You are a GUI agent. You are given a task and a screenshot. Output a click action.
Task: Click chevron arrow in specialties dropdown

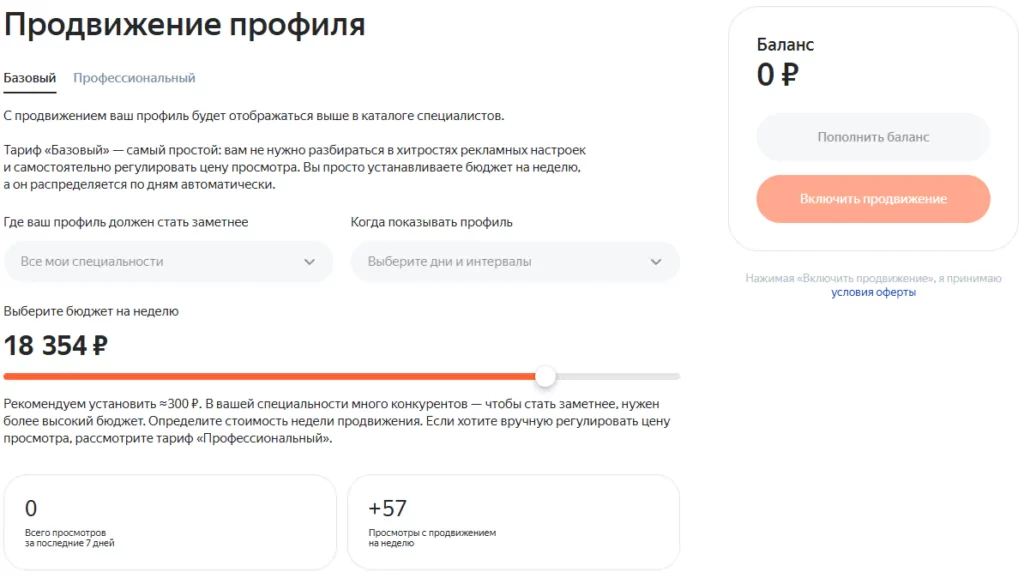pyautogui.click(x=309, y=262)
